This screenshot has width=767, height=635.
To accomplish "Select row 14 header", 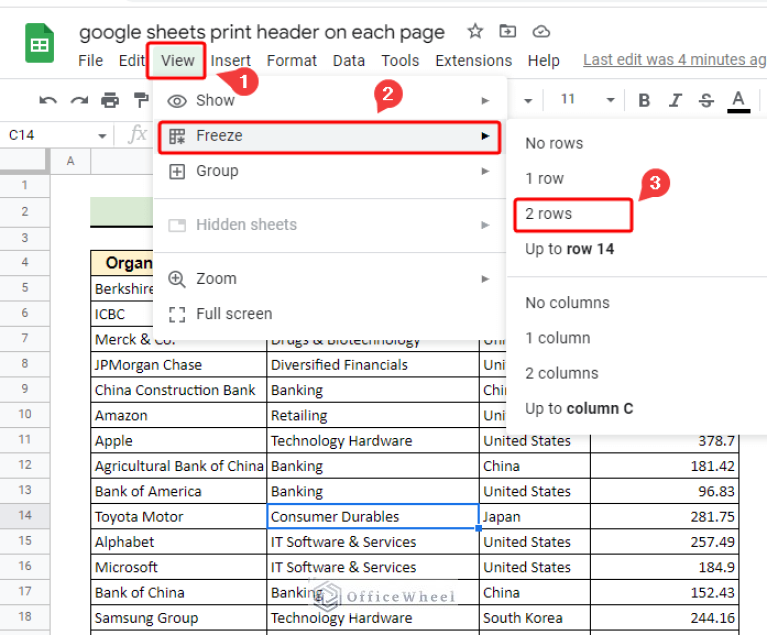I will (x=24, y=516).
